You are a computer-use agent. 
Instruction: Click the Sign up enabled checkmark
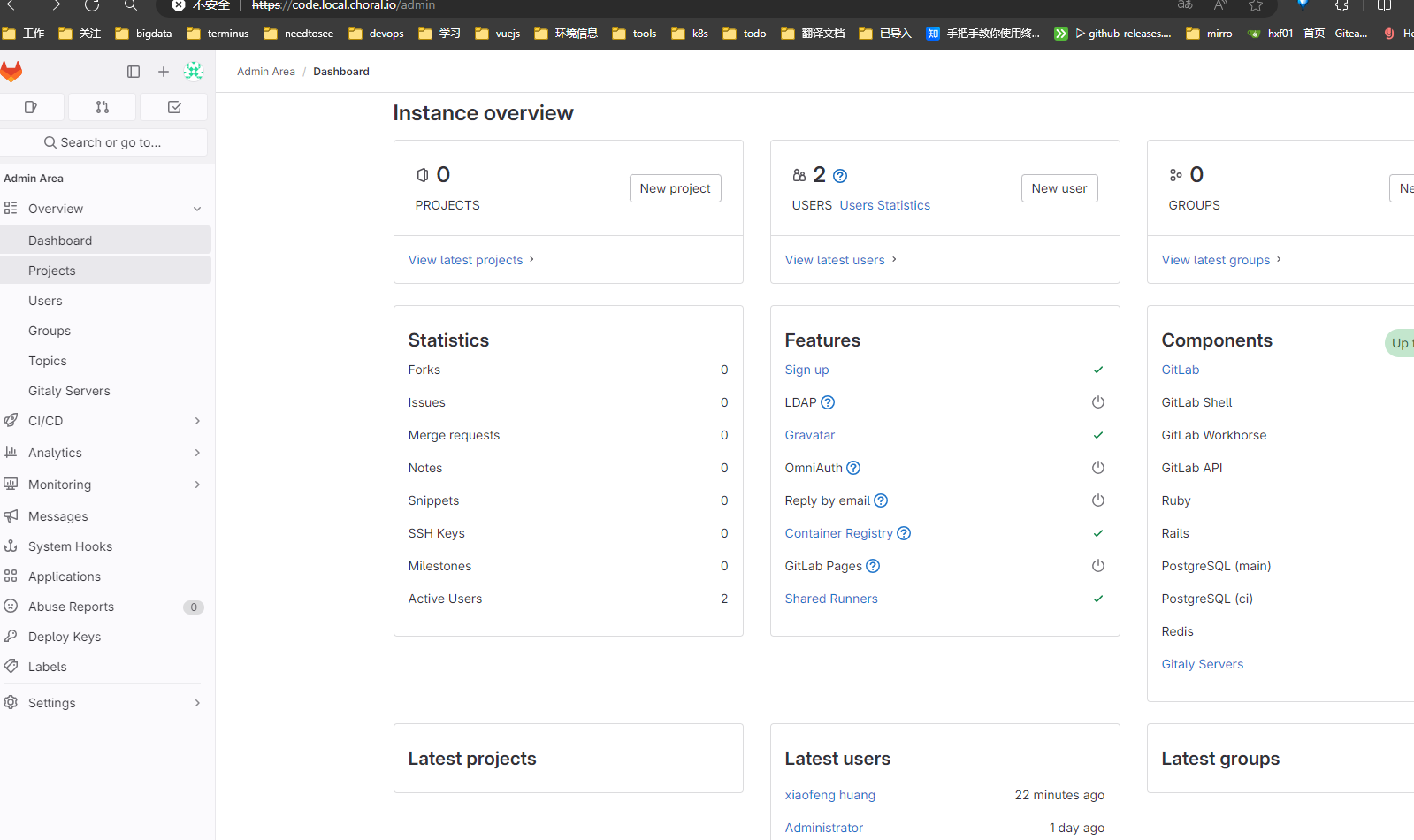1098,370
